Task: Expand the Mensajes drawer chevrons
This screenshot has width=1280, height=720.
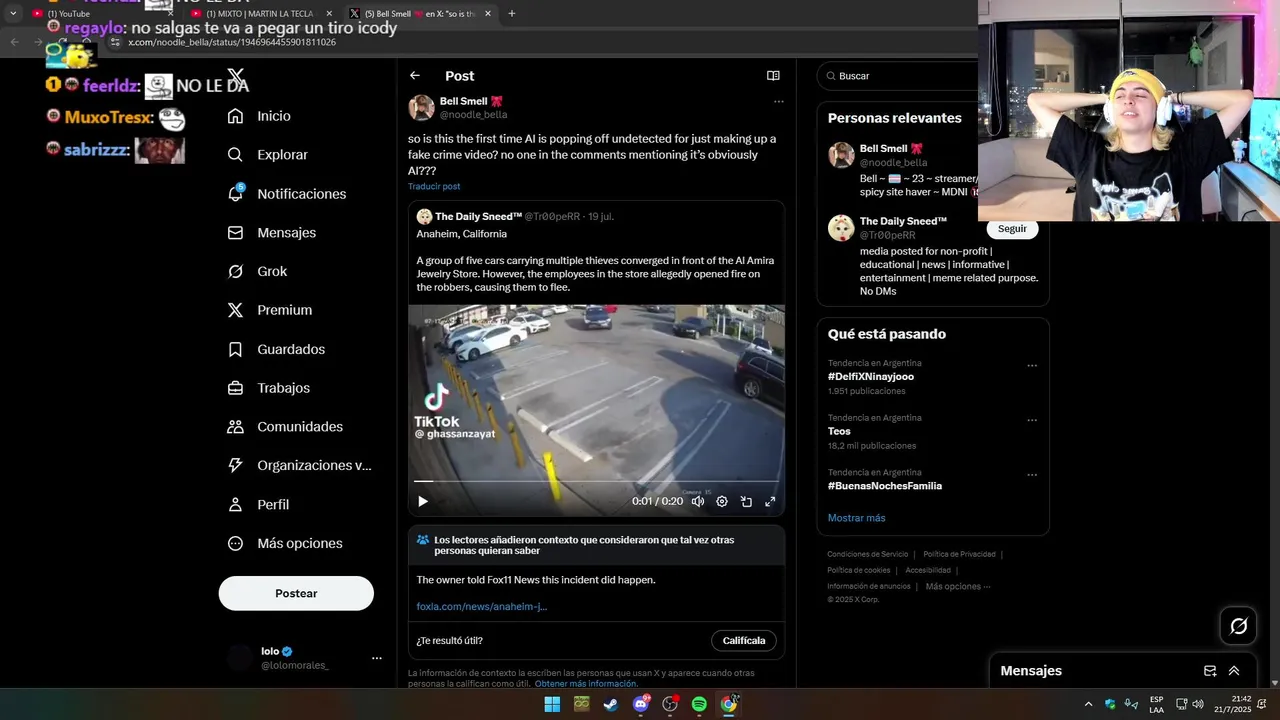Action: 1234,671
